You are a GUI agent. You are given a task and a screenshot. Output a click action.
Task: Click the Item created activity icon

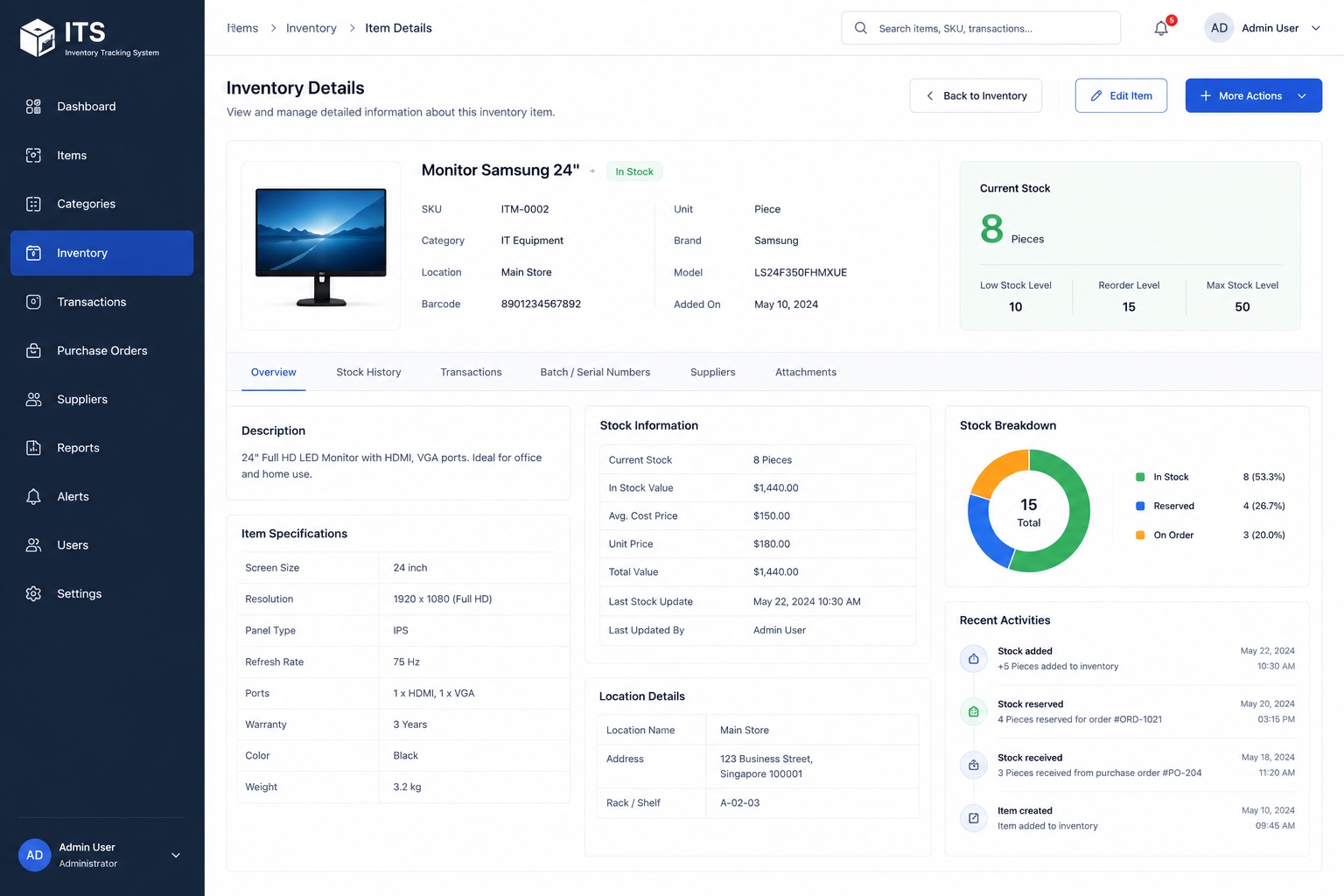point(974,818)
